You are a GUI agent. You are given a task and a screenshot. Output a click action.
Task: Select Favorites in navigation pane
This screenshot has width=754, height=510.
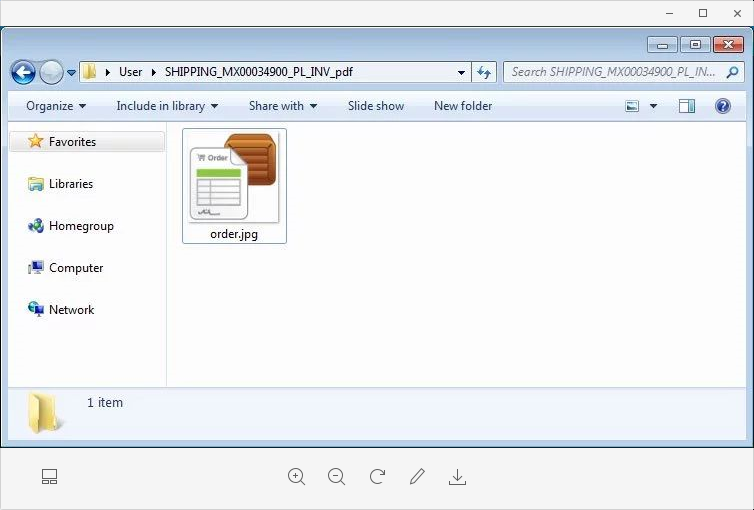point(87,142)
